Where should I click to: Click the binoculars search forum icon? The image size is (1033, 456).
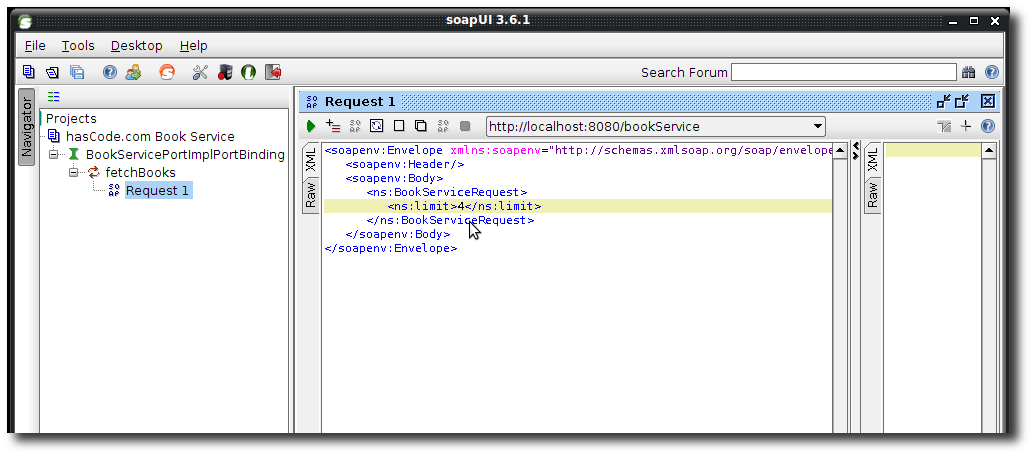tap(968, 72)
